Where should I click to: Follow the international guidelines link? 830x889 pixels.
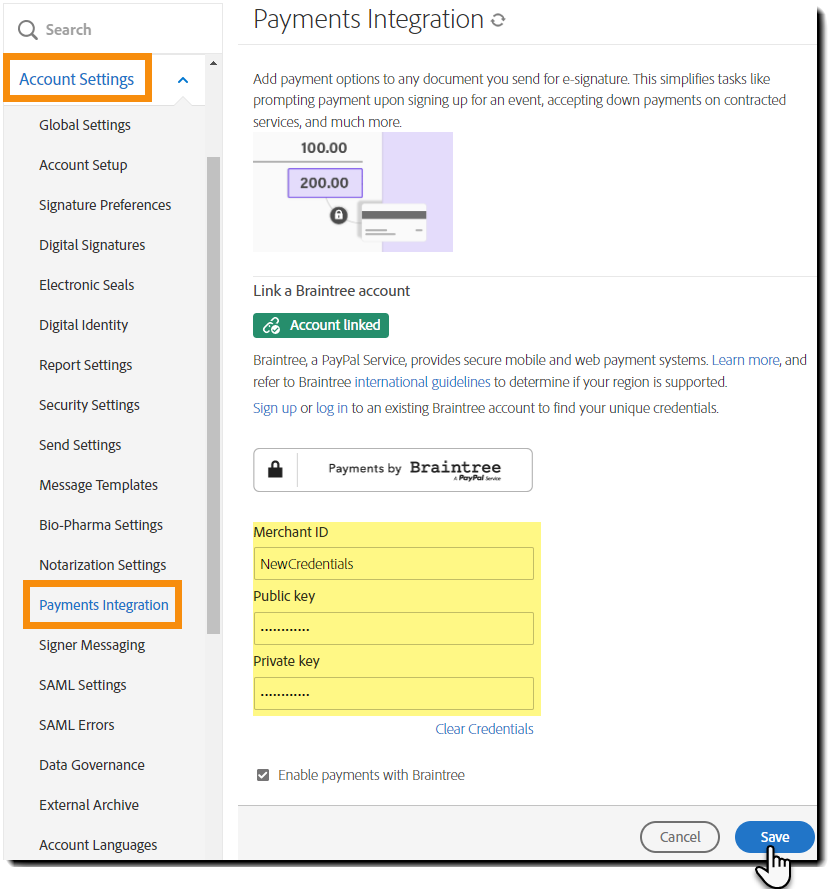(x=422, y=382)
